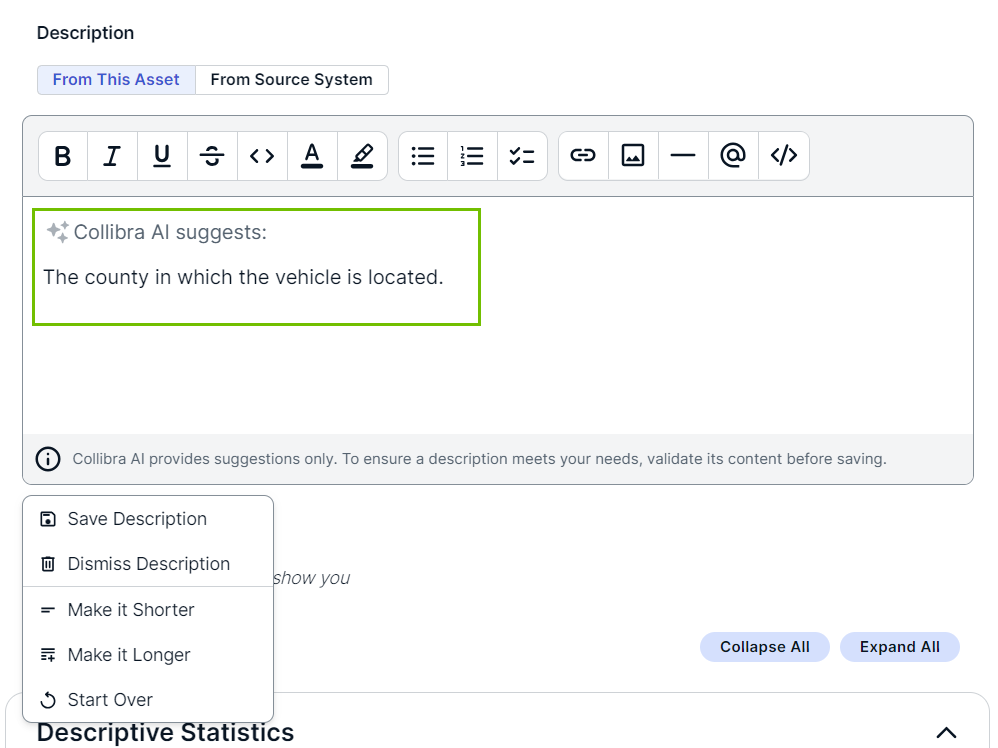This screenshot has width=998, height=748.
Task: Collapse the Descriptive Statistics section
Action: [945, 732]
